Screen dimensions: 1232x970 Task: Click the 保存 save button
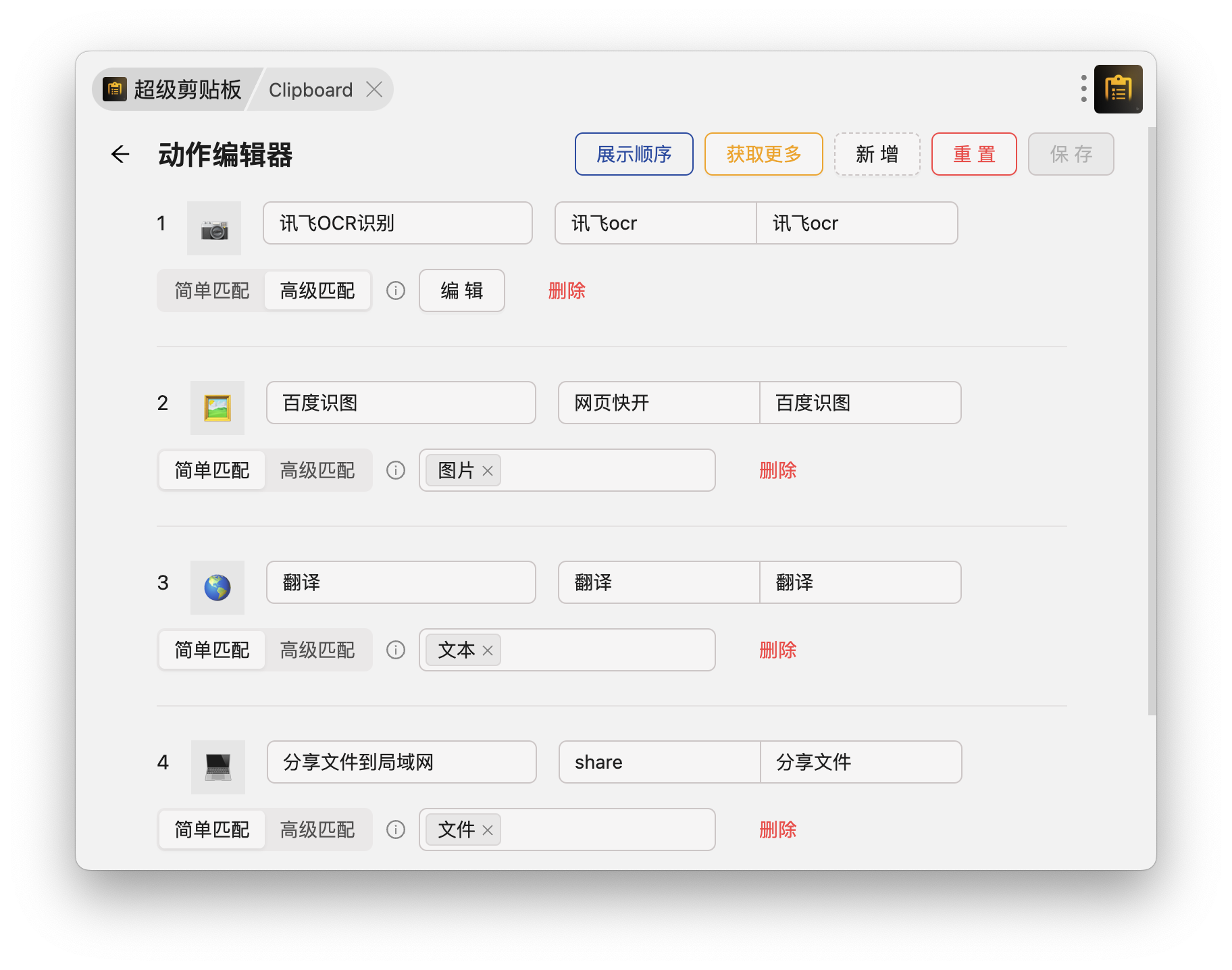(1071, 154)
